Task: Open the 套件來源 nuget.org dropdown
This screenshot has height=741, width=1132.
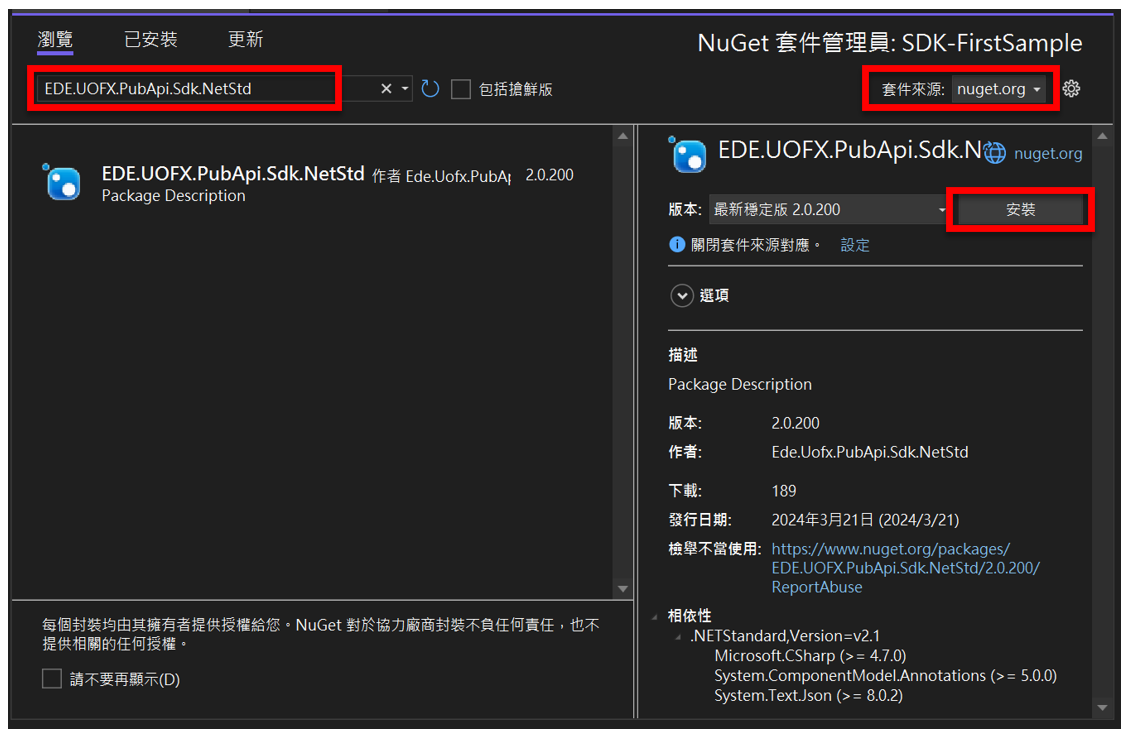Action: click(x=998, y=89)
